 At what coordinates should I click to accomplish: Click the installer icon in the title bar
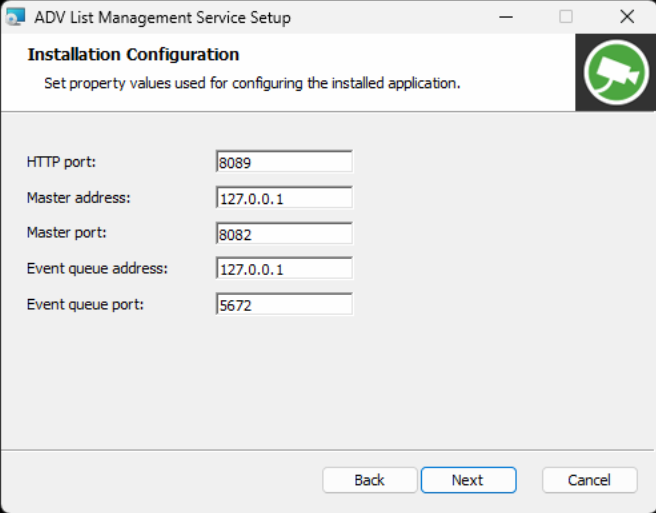(15, 17)
